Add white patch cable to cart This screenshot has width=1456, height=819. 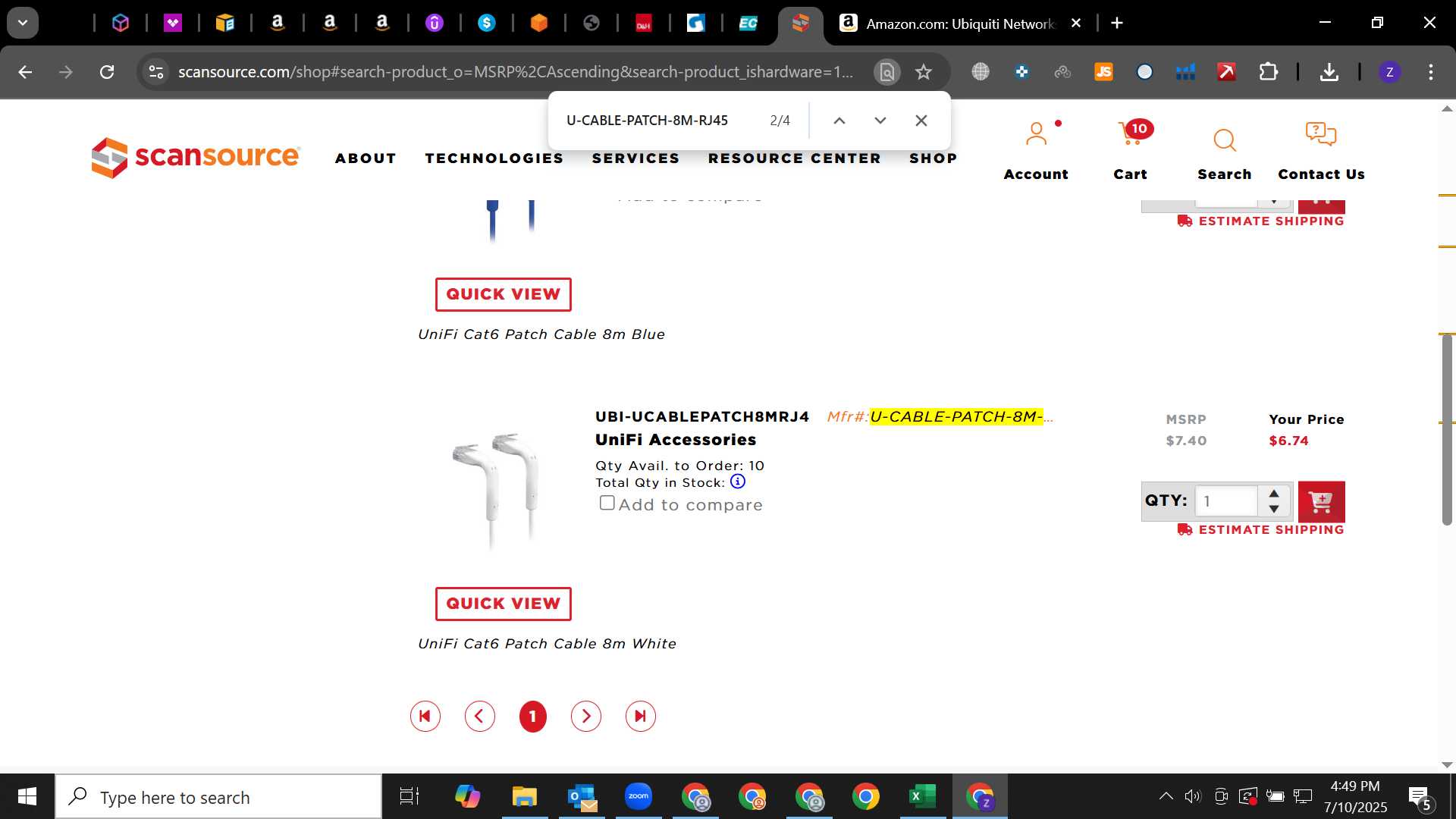coord(1321,501)
